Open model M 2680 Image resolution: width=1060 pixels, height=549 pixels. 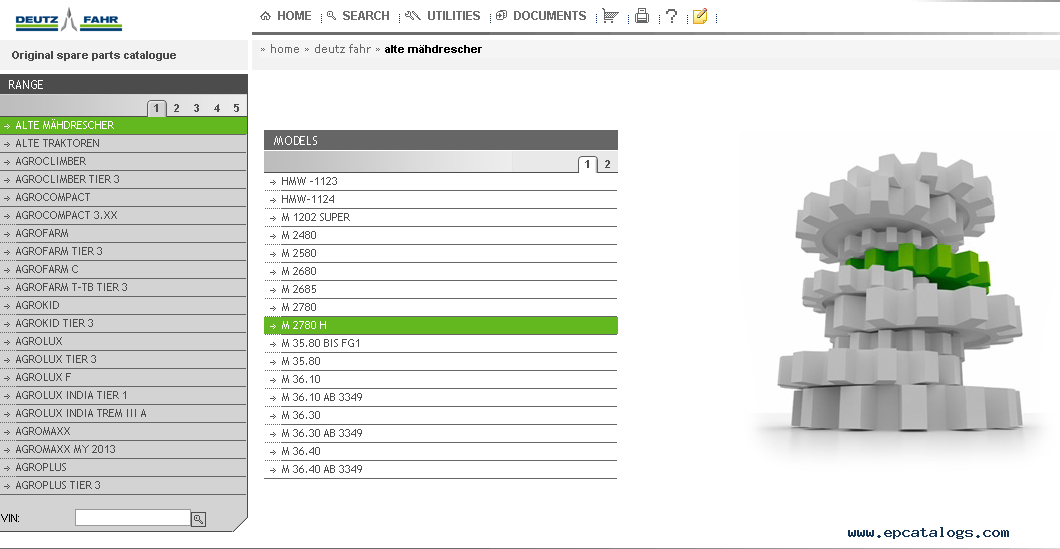coord(441,271)
